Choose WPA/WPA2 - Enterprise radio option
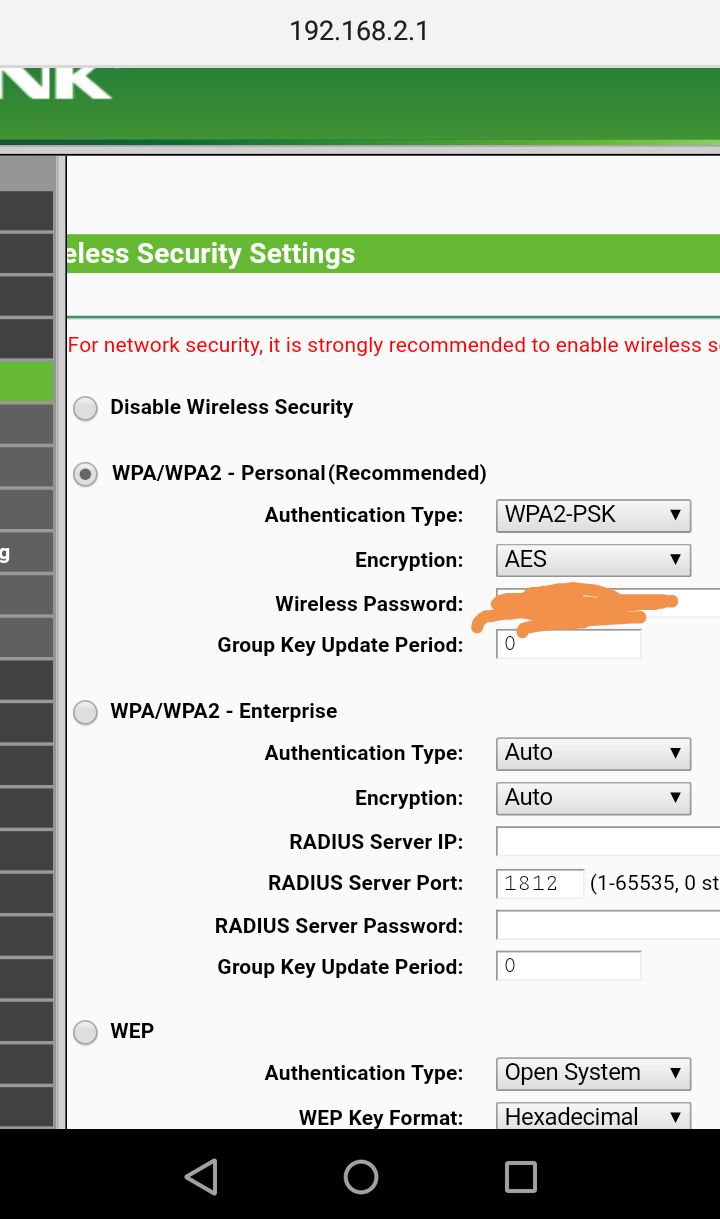Image resolution: width=720 pixels, height=1219 pixels. 86,712
